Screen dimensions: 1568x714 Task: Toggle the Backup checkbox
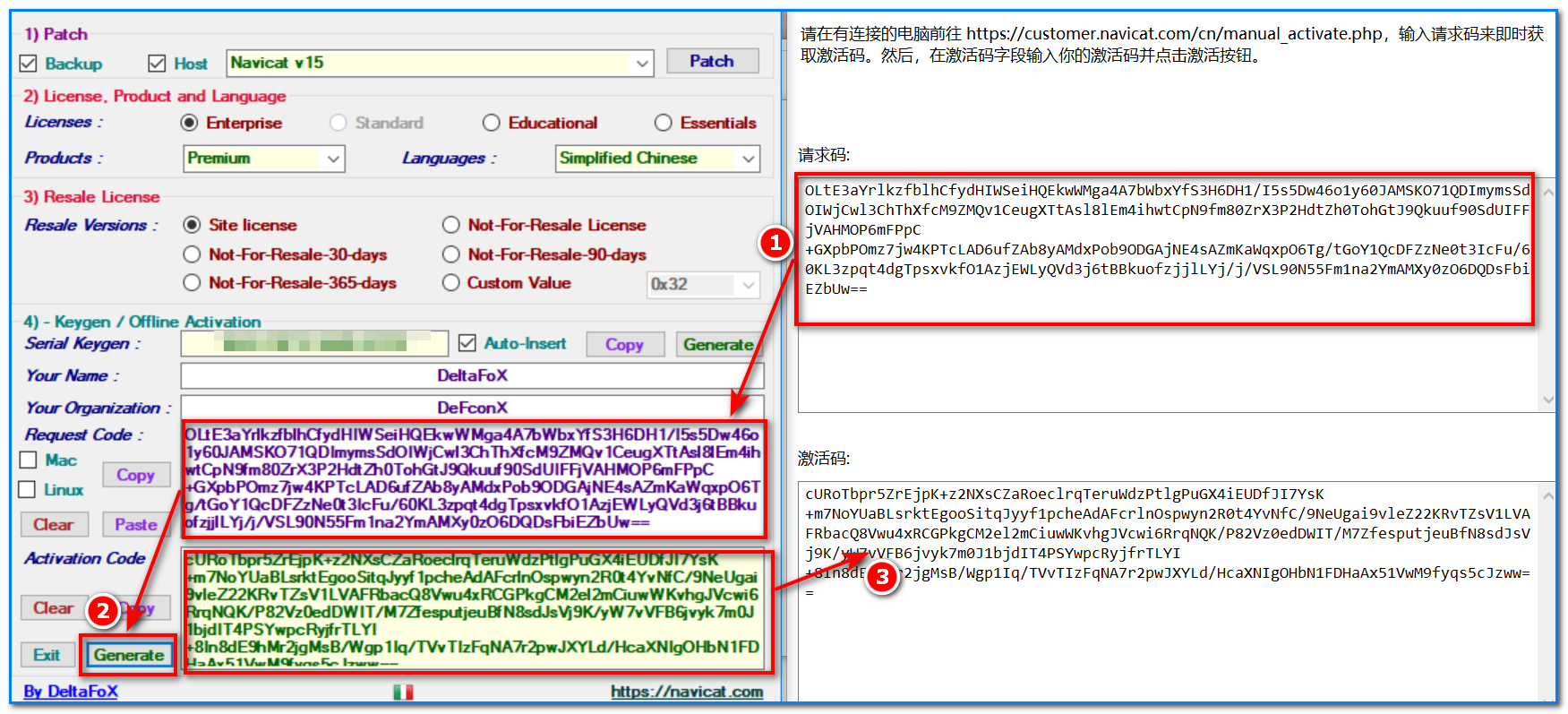pos(28,64)
